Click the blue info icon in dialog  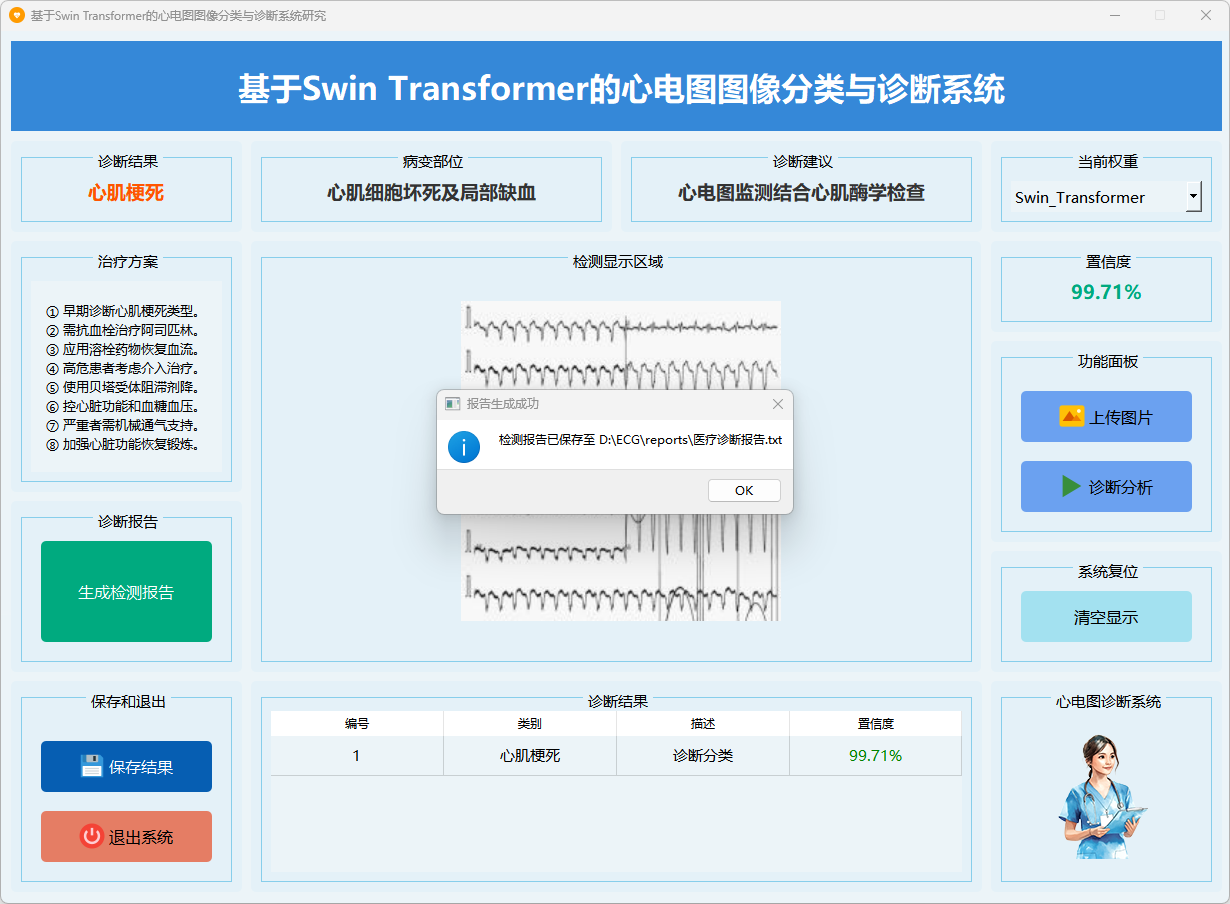coord(464,446)
